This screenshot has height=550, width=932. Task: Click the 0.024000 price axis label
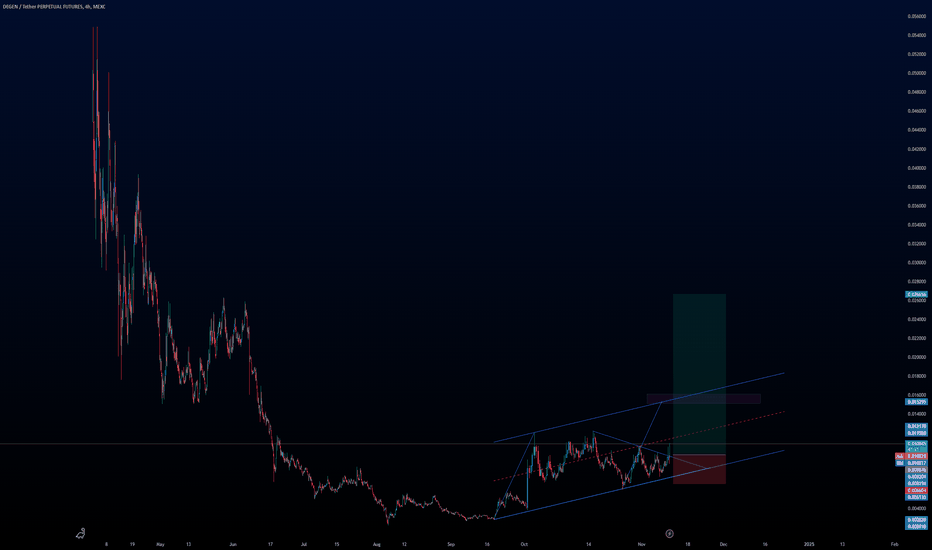click(916, 319)
